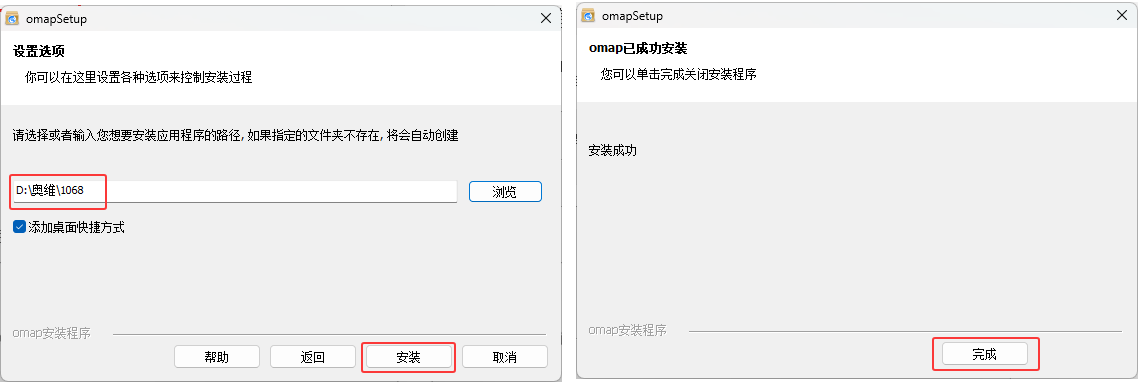
Task: Click the omapSetup icon in right window title bar
Action: click(x=589, y=15)
